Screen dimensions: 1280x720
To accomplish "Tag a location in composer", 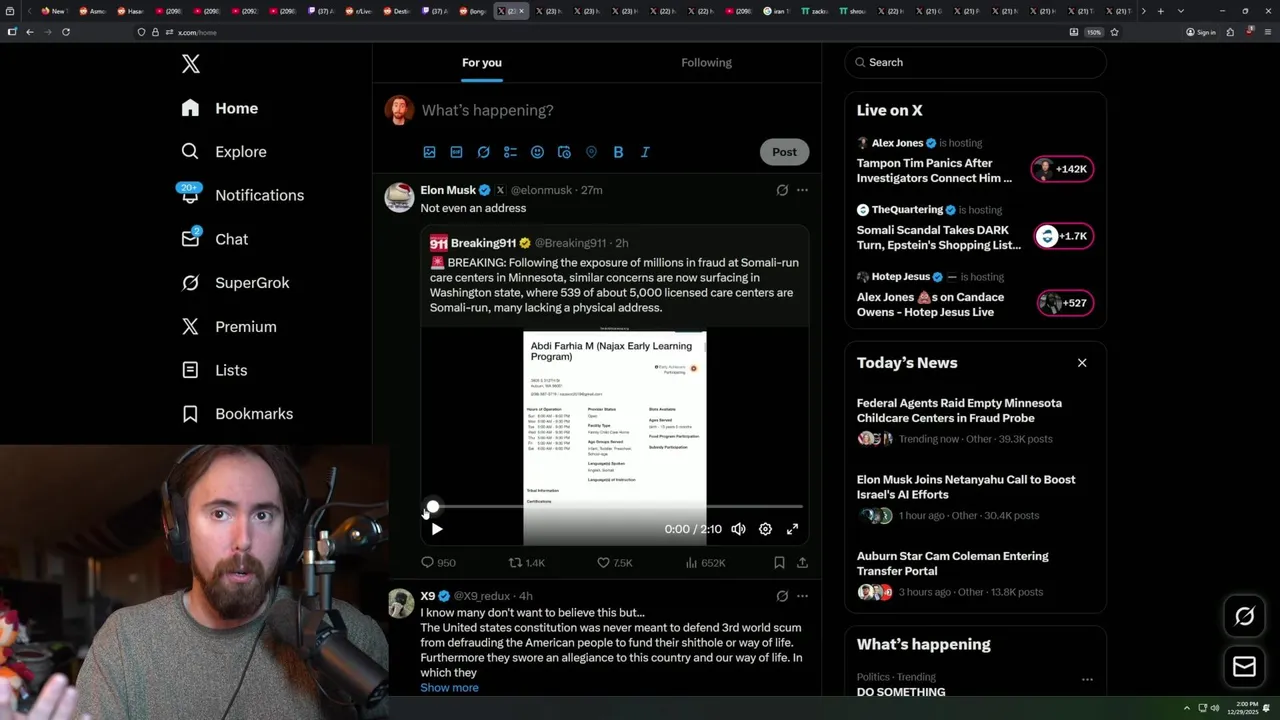I will pyautogui.click(x=591, y=152).
